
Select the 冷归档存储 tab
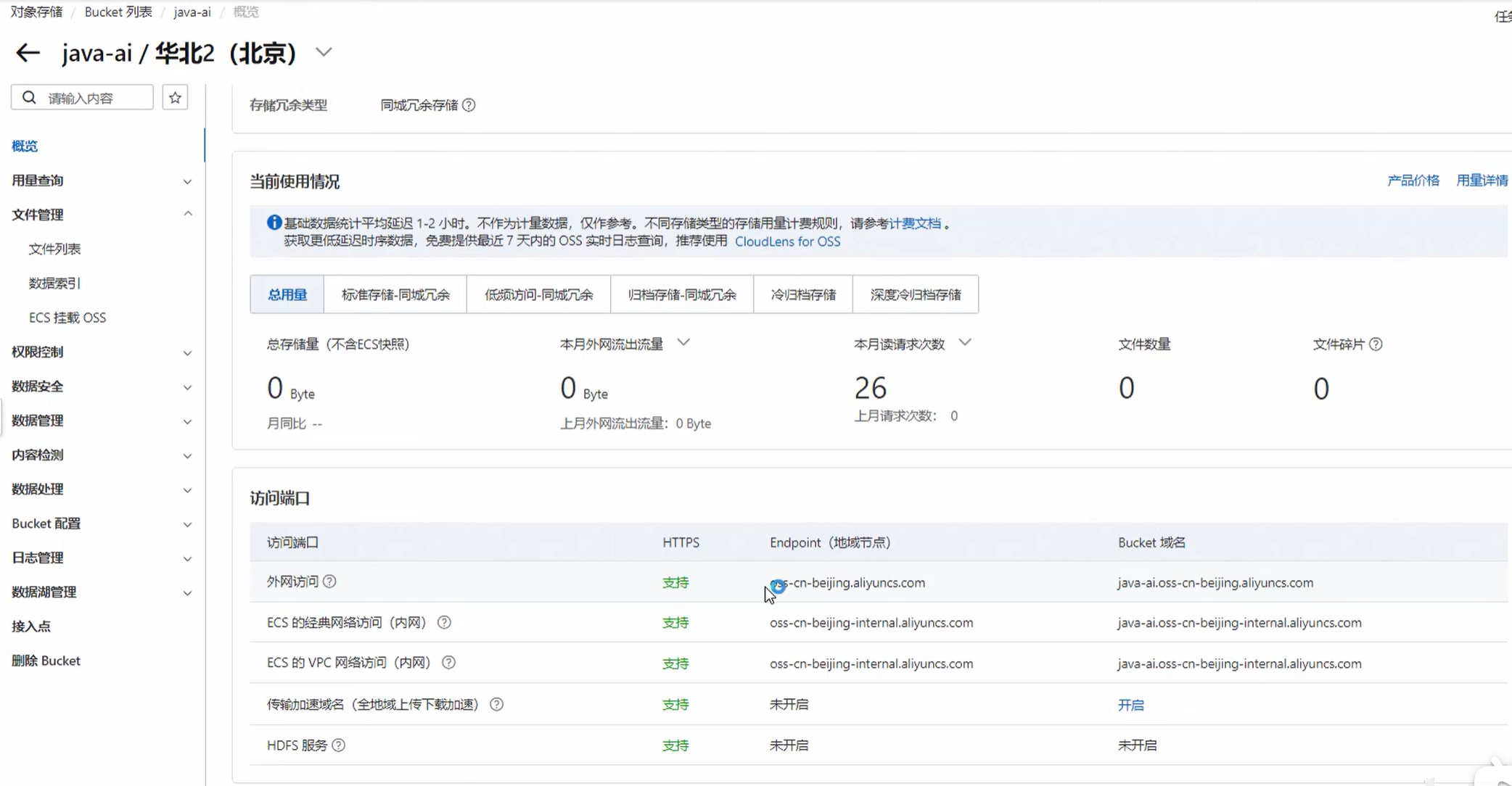point(802,294)
